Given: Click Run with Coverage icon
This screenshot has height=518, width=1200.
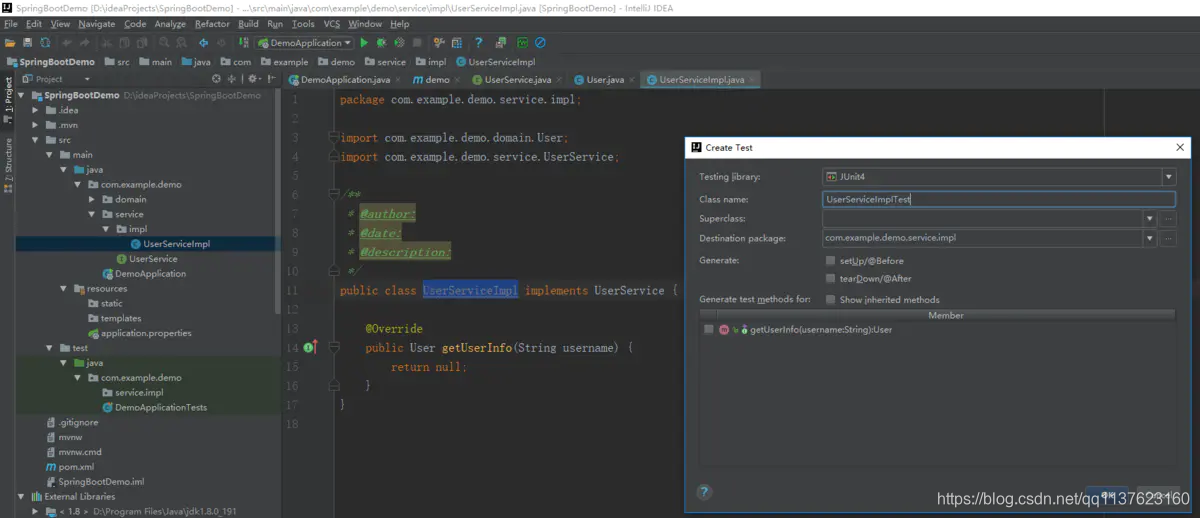Looking at the screenshot, I should 398,43.
